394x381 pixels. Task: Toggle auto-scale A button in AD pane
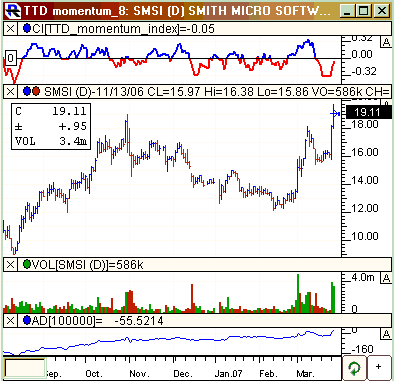click(386, 334)
